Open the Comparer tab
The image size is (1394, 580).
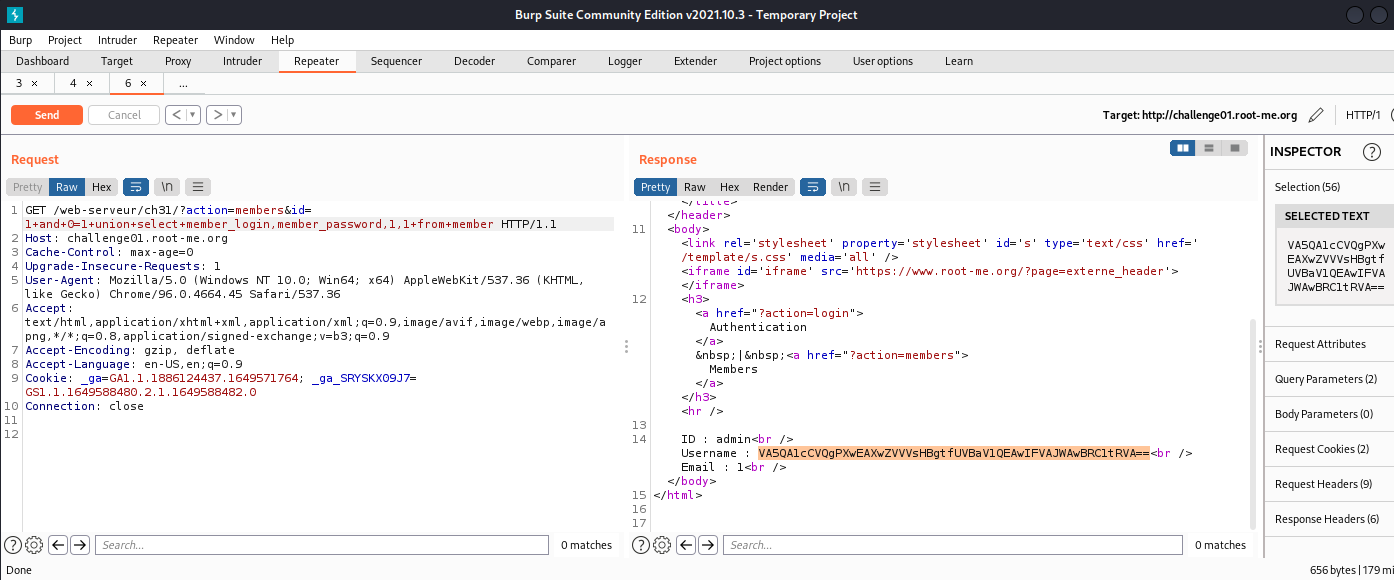coord(551,61)
